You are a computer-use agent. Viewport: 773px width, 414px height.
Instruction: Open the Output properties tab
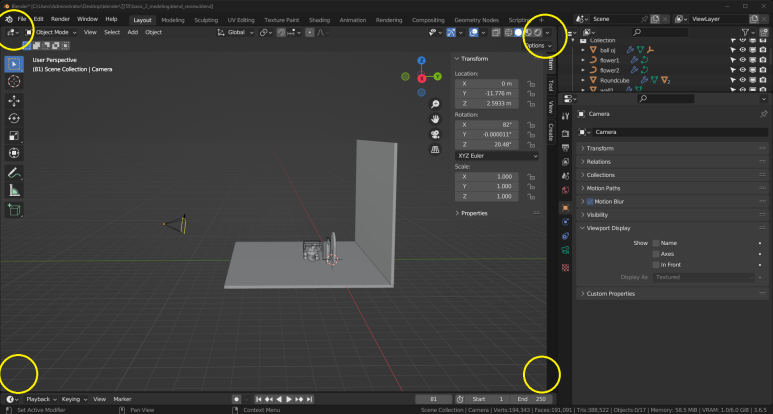click(565, 148)
